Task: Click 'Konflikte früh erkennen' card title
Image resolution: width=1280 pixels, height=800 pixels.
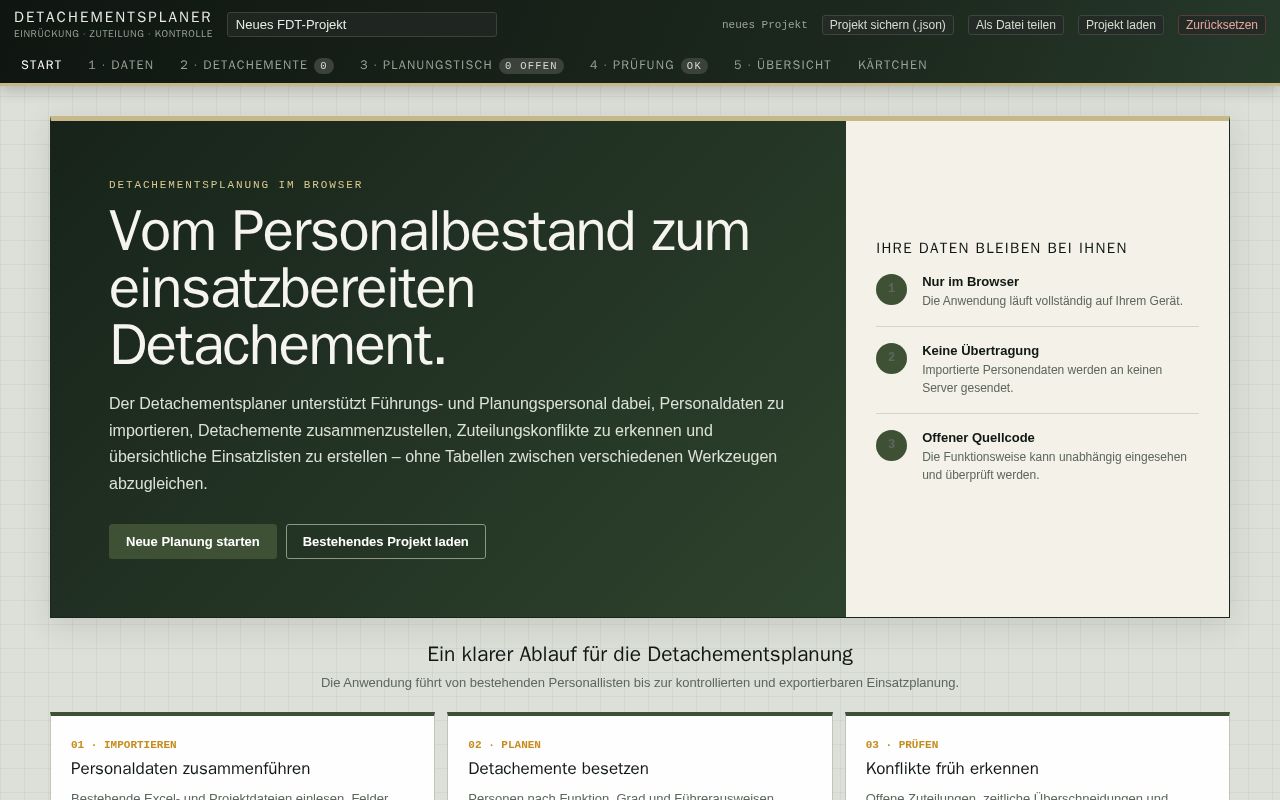Action: coord(952,768)
